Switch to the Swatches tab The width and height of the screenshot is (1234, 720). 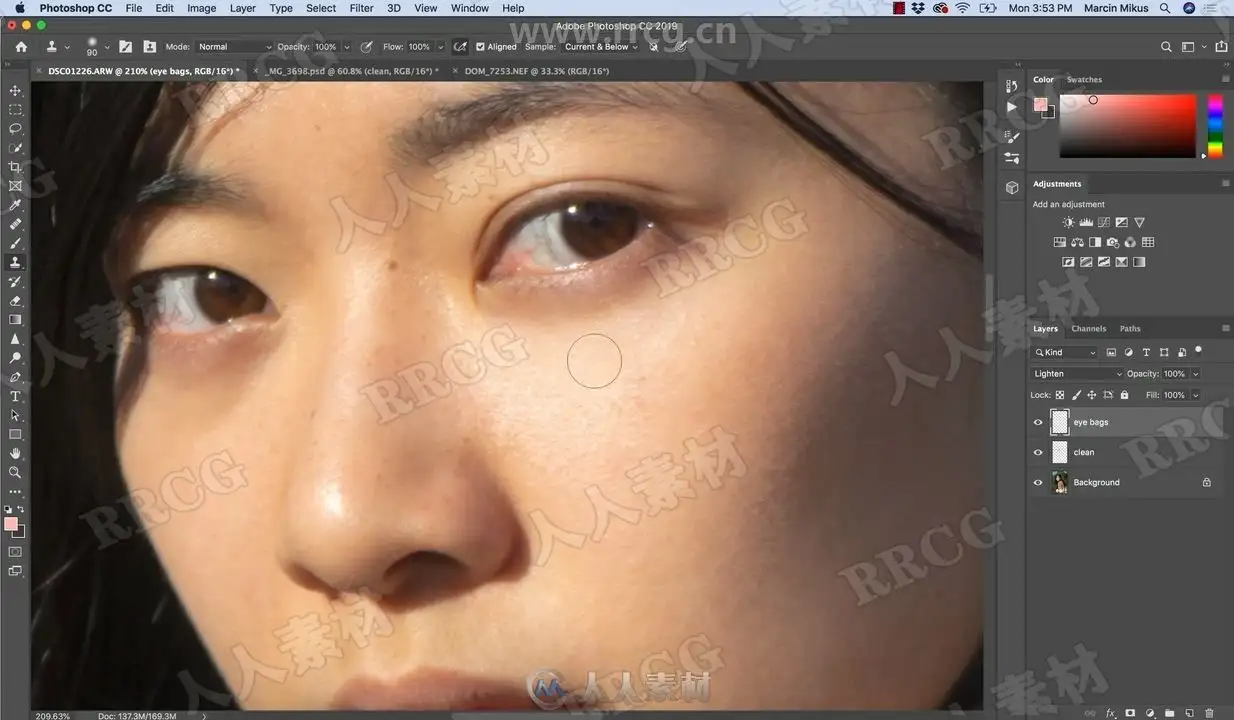[1084, 80]
